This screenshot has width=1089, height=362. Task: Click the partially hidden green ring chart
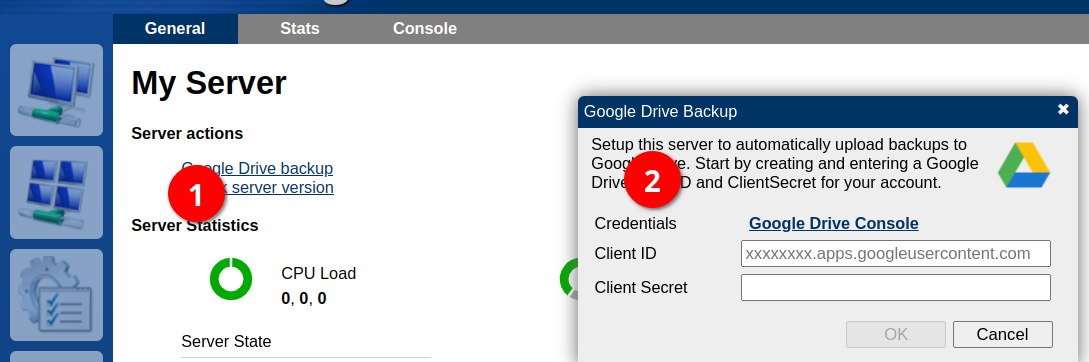[569, 279]
